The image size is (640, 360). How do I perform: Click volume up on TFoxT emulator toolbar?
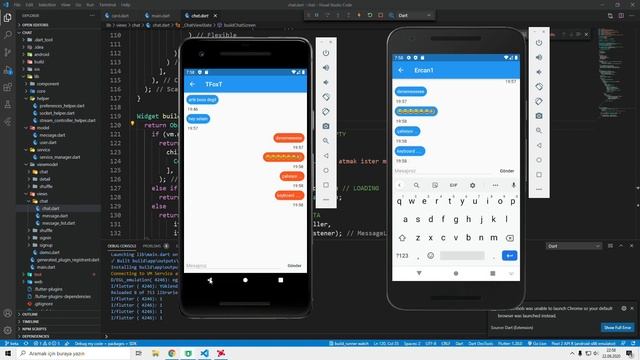[326, 68]
